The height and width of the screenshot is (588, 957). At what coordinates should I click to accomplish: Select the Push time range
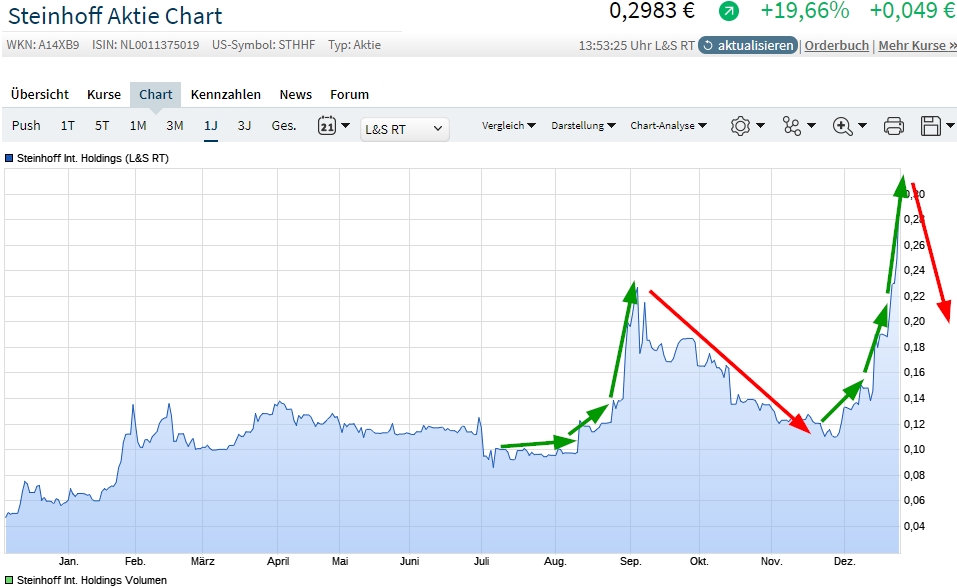tap(26, 126)
